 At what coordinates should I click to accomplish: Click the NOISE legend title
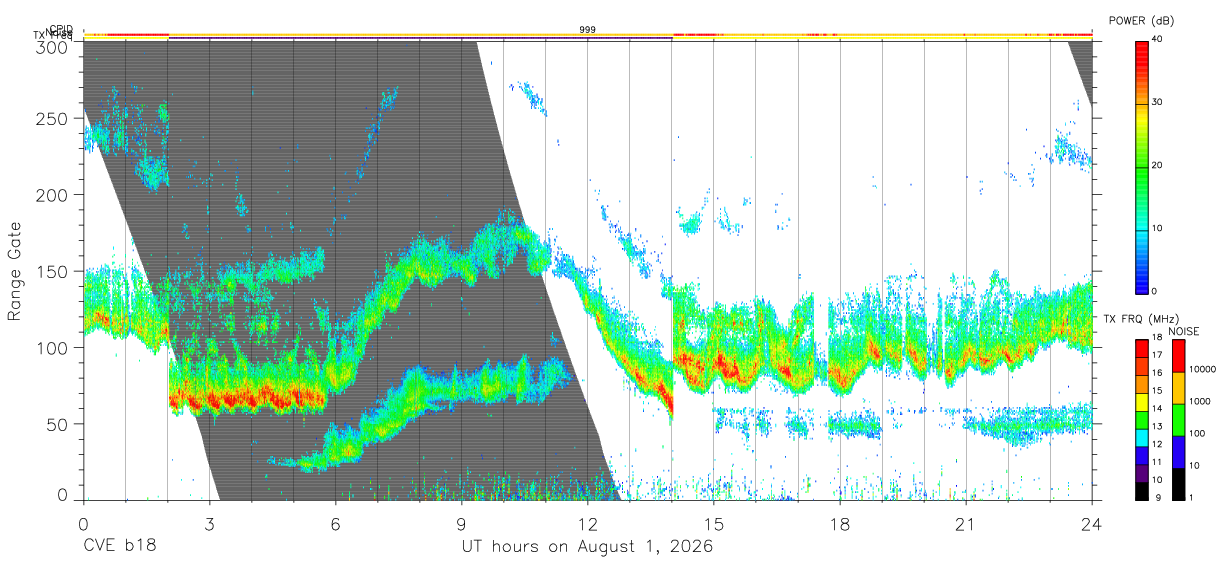coord(1186,331)
